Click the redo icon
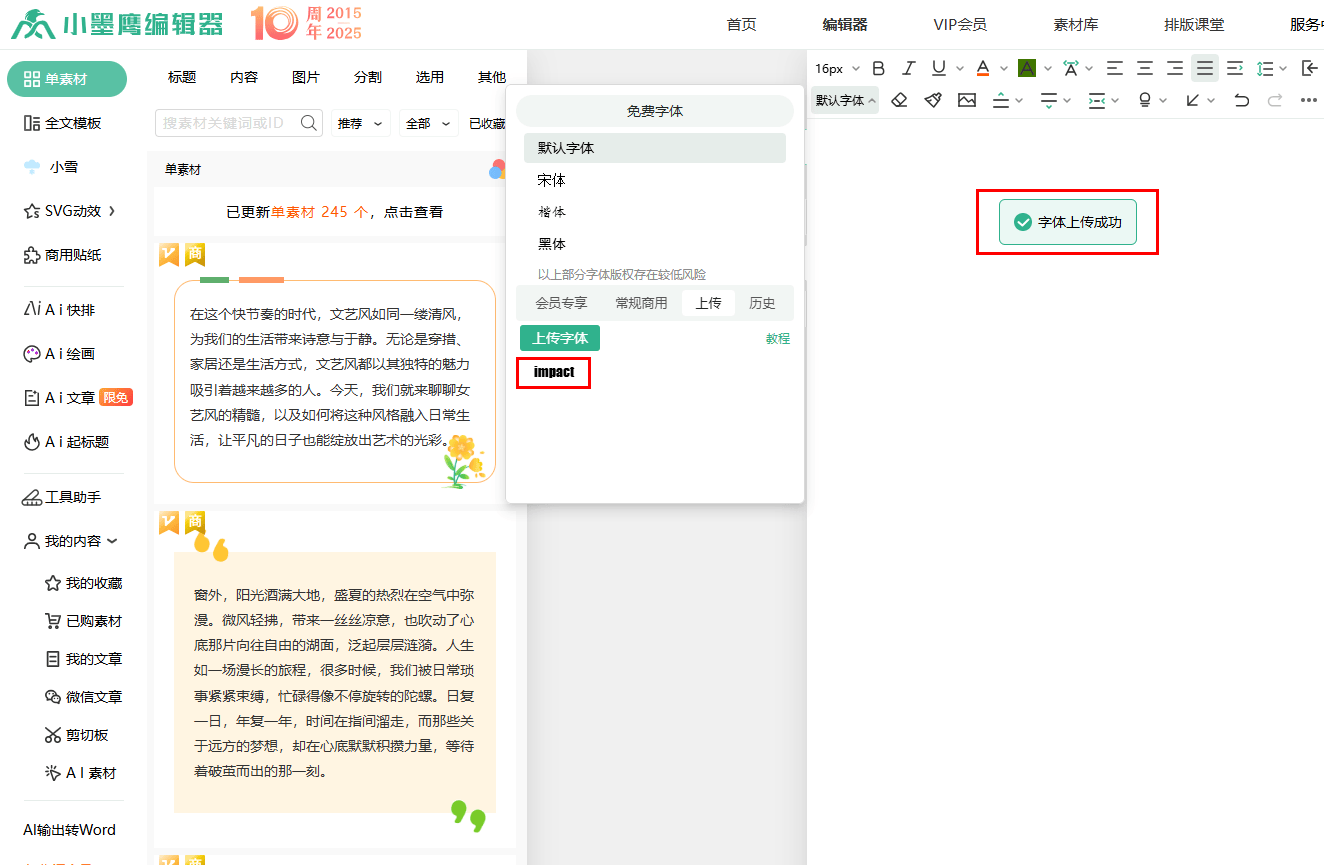1324x865 pixels. pos(1274,100)
